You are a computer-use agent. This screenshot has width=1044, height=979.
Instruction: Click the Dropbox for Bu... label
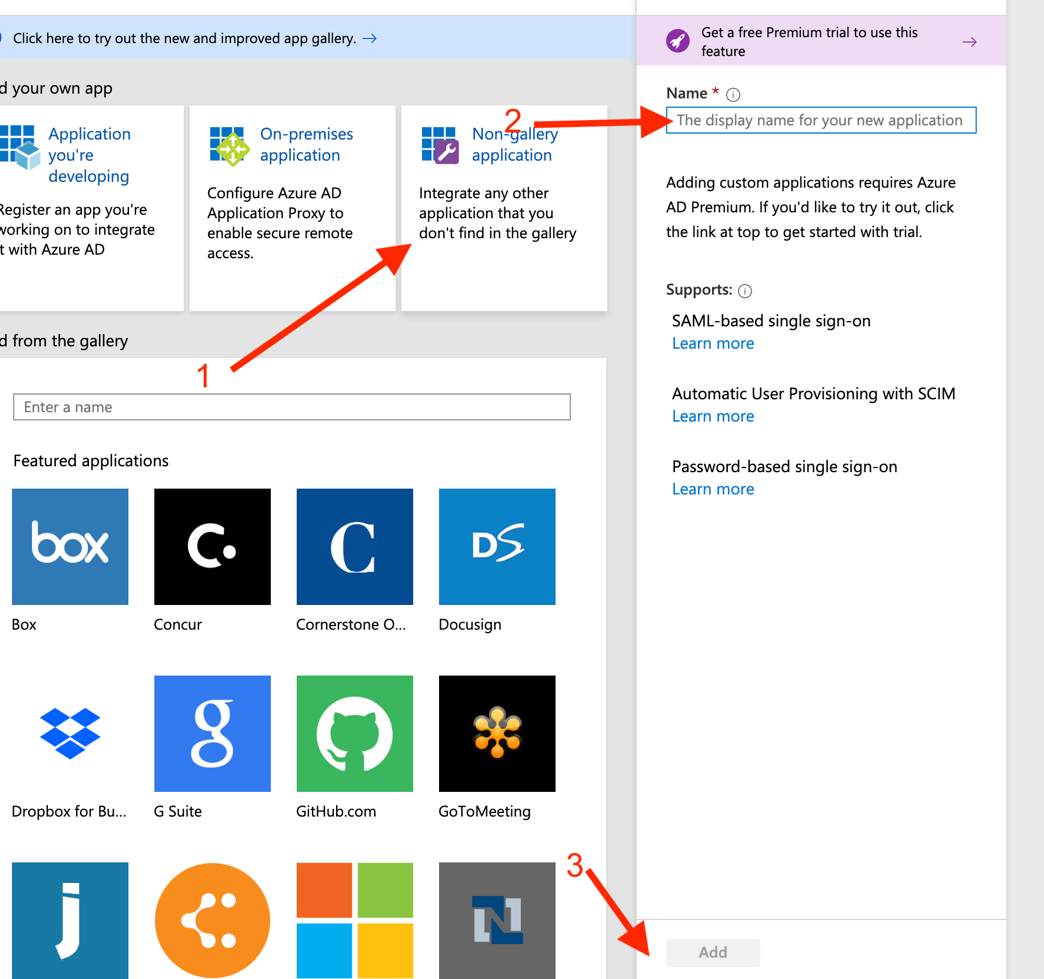(69, 812)
